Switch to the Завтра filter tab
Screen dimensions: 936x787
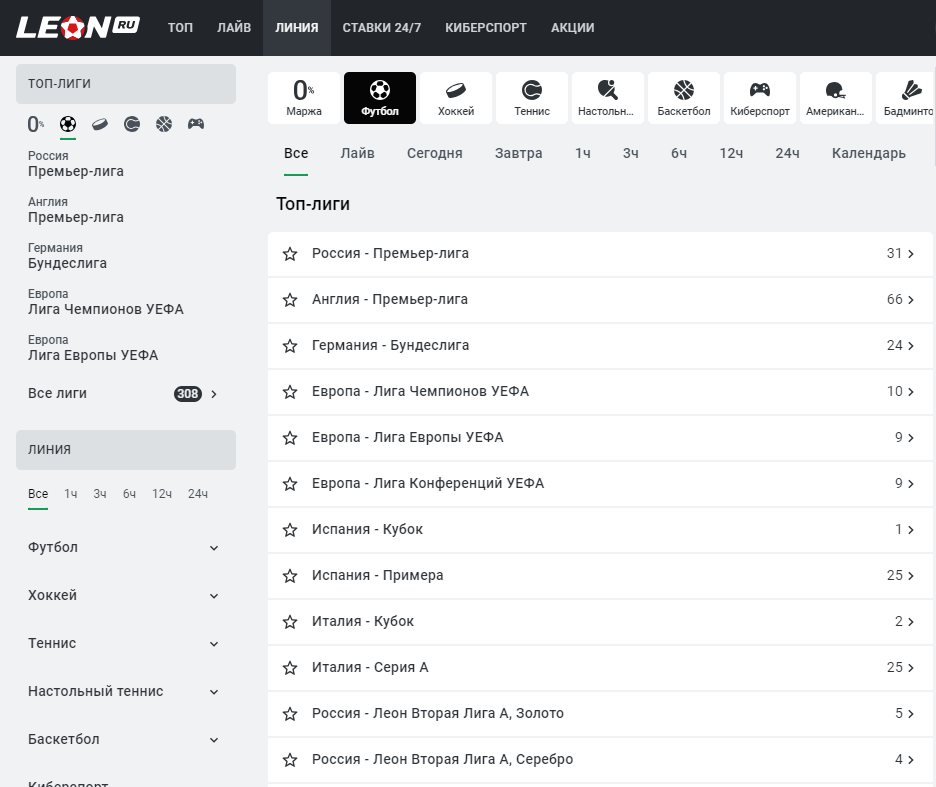(x=519, y=153)
